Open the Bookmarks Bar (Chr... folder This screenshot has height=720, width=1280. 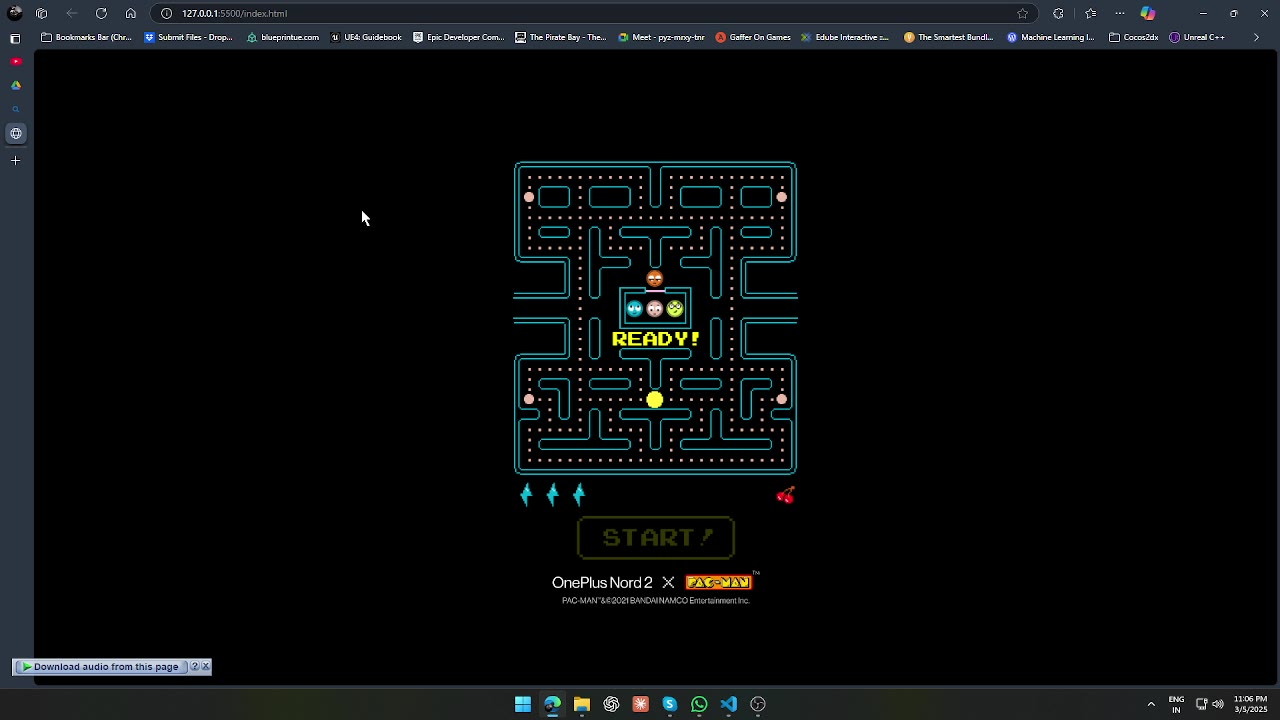[86, 37]
